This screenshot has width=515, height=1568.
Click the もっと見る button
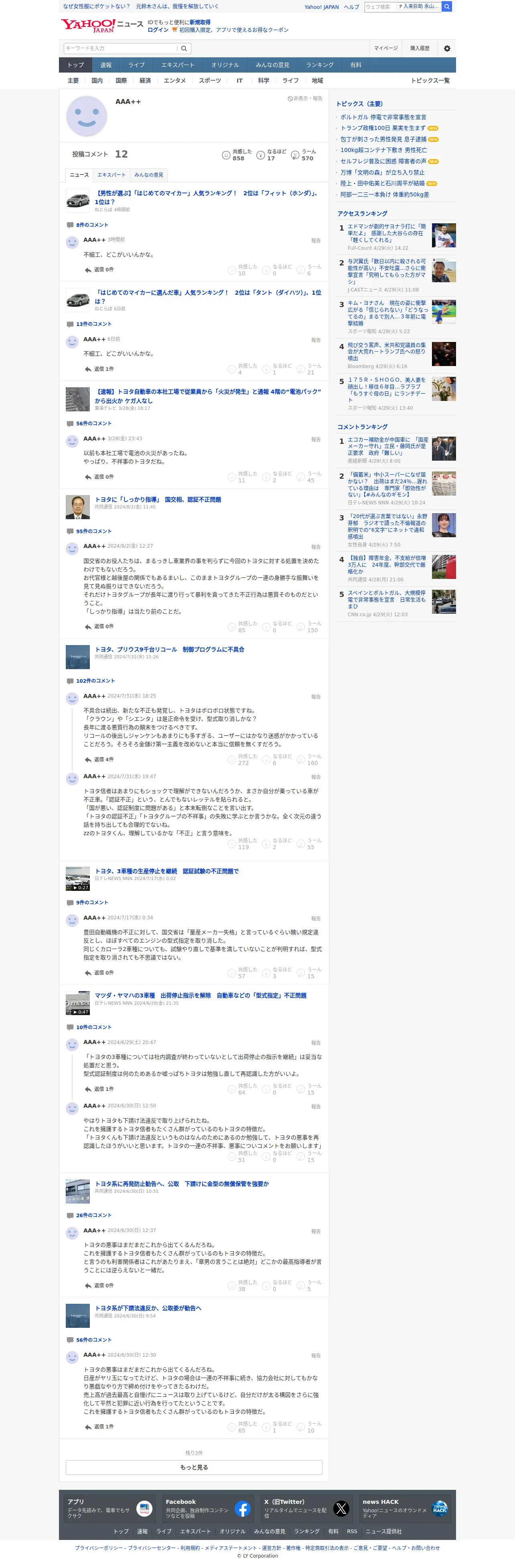click(x=194, y=1467)
